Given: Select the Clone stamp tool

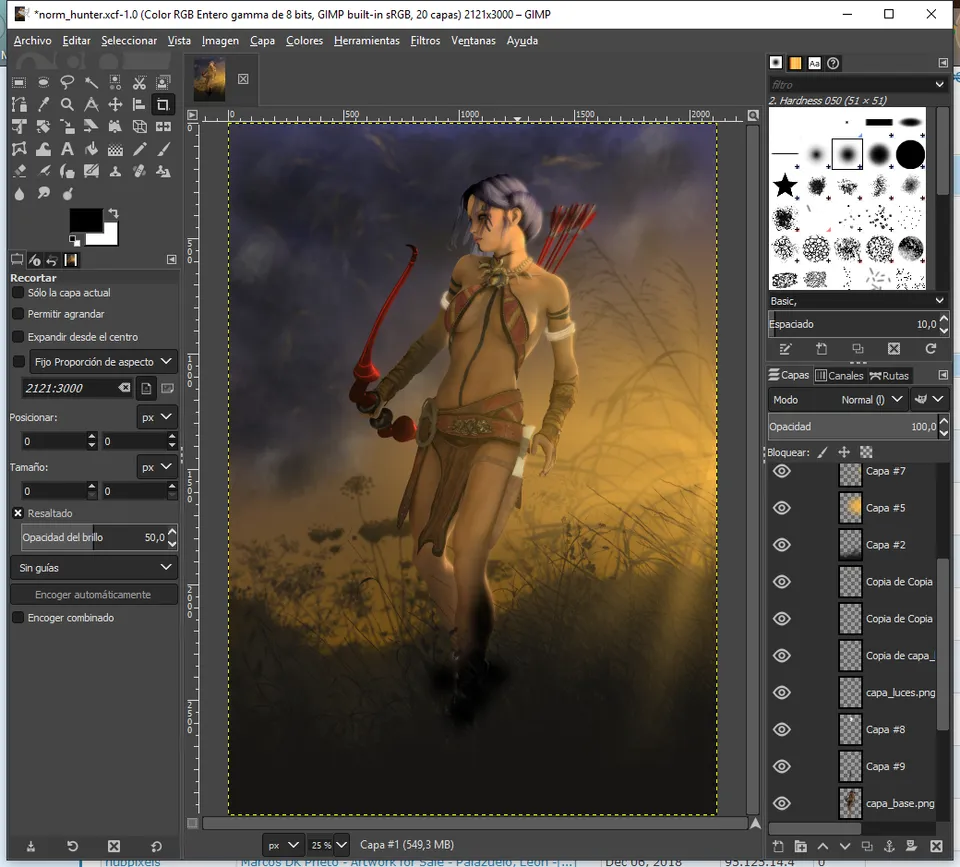Looking at the screenshot, I should (x=115, y=171).
